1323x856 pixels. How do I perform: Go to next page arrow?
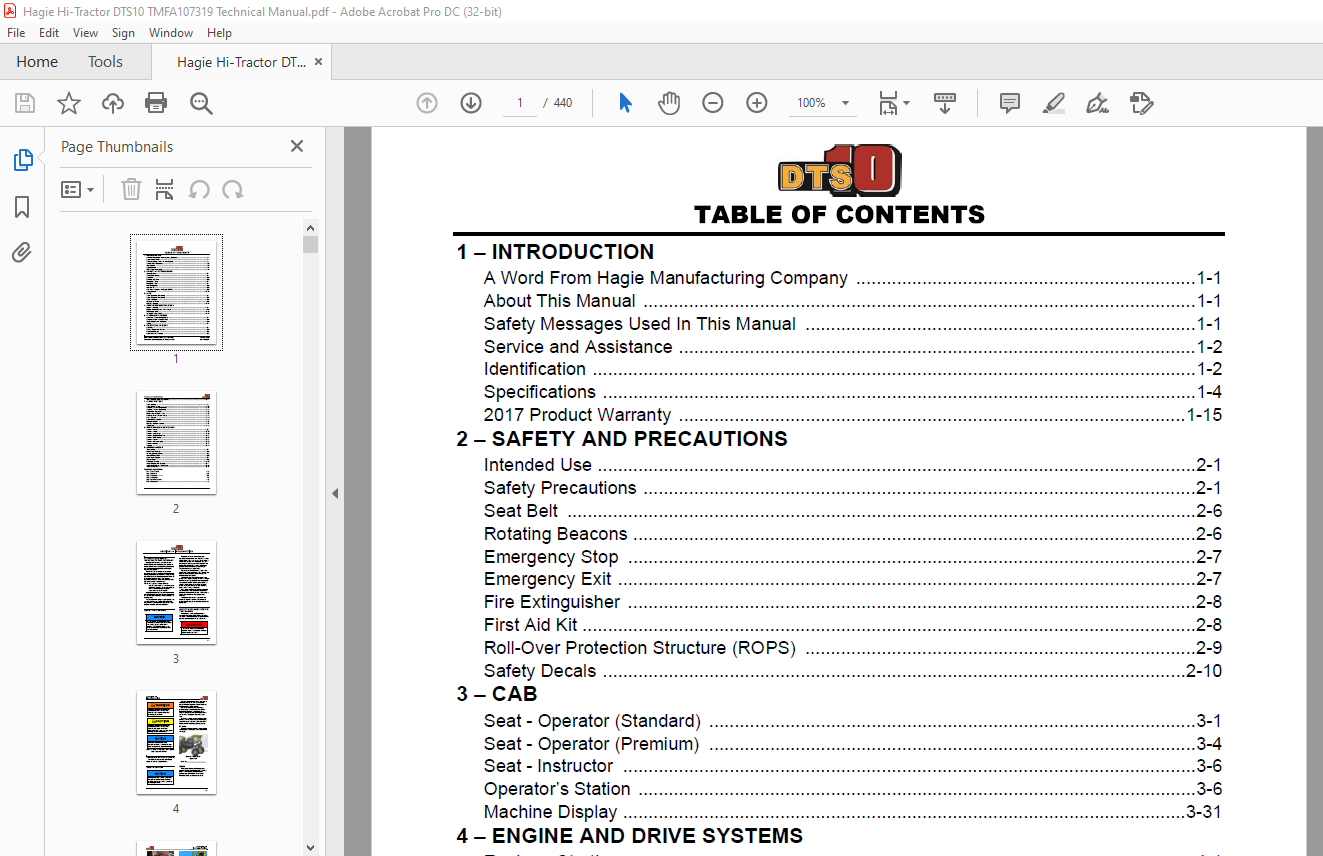(471, 103)
